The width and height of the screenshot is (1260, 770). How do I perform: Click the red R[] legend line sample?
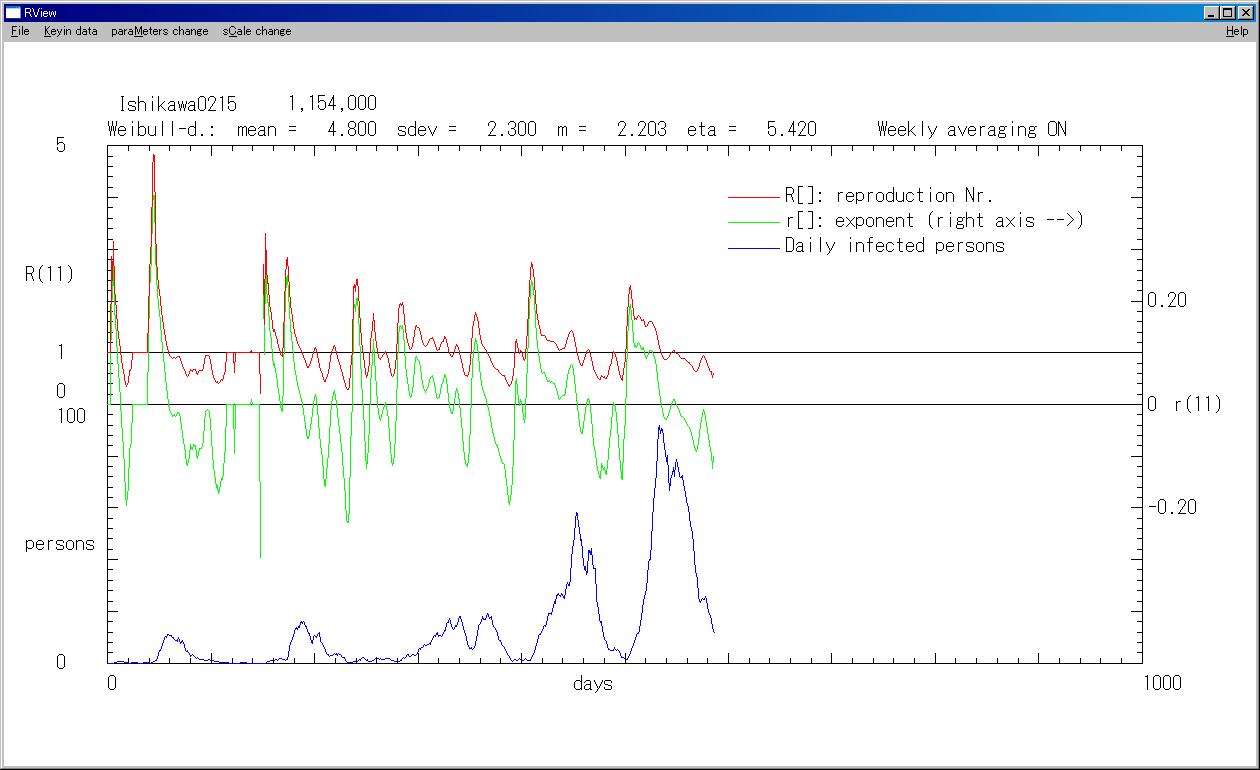pos(753,197)
